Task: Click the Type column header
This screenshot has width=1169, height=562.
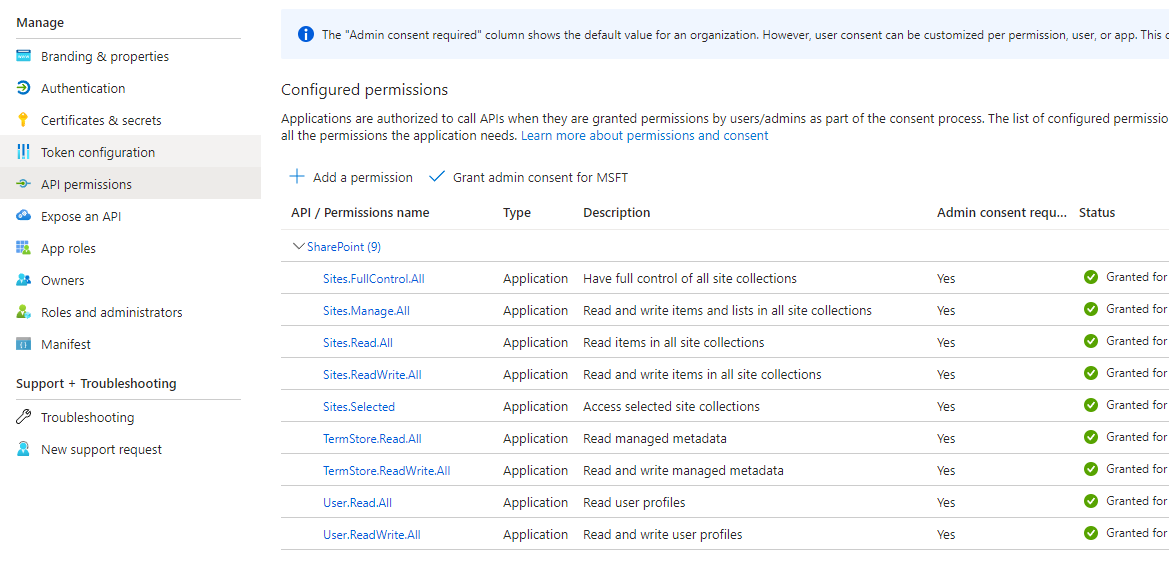Action: (517, 212)
